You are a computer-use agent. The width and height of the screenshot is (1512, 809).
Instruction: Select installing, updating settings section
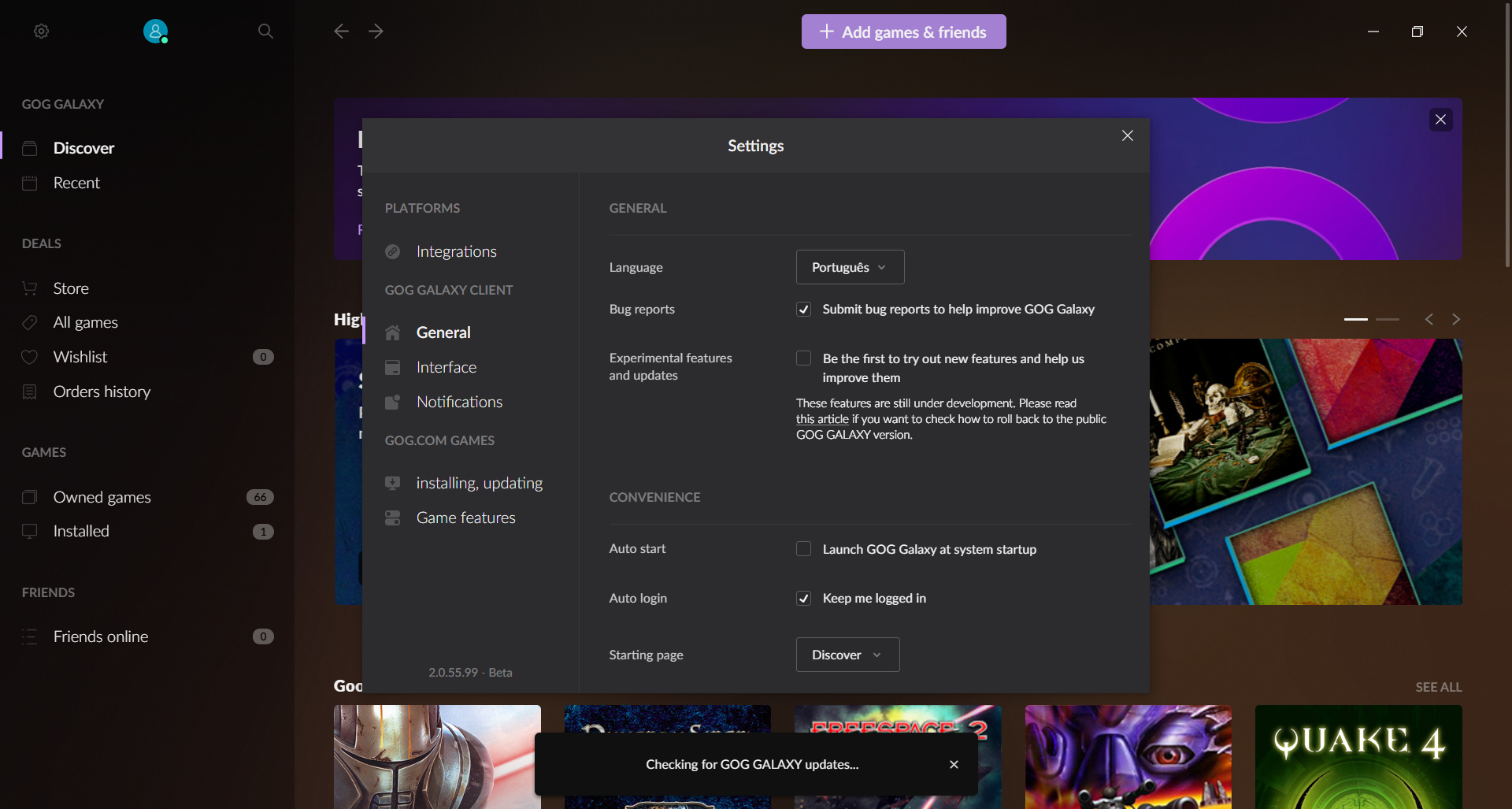coord(479,483)
